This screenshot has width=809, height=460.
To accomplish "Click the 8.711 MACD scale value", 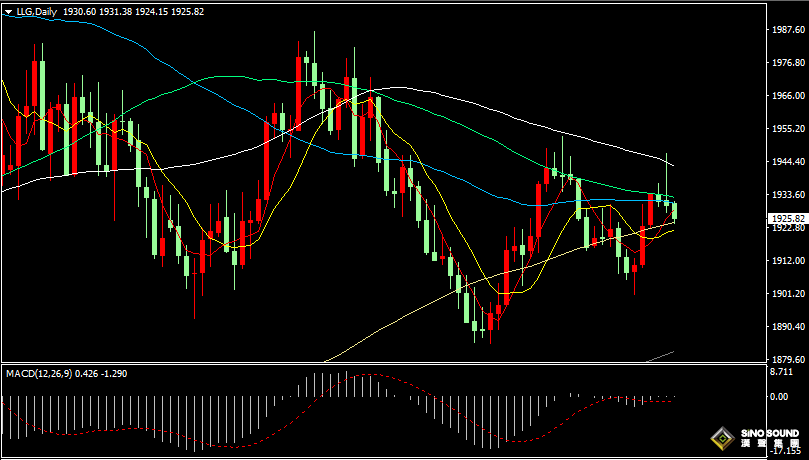I will pyautogui.click(x=783, y=372).
